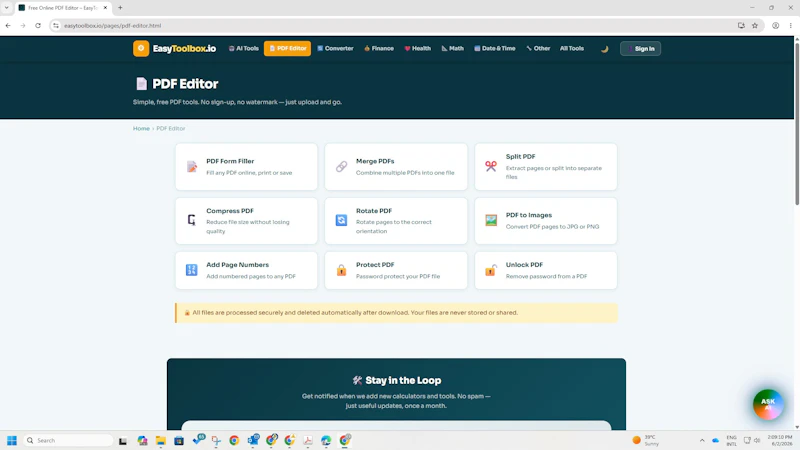
Task: Bookmark this page with the star
Action: click(x=755, y=26)
